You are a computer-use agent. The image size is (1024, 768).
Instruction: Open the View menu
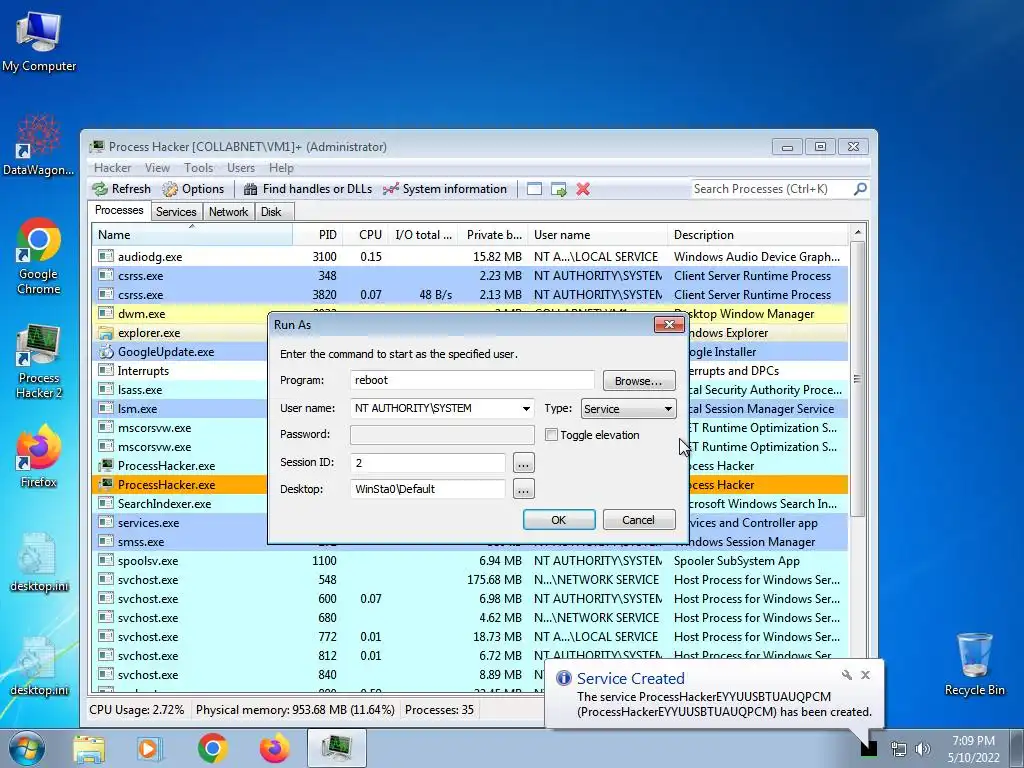pos(157,168)
